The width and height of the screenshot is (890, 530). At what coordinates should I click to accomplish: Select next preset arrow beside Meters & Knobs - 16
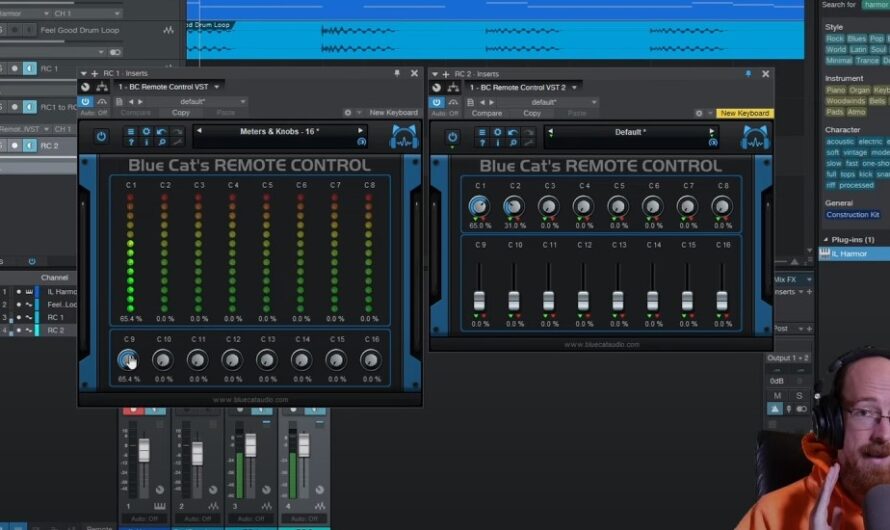[x=360, y=131]
